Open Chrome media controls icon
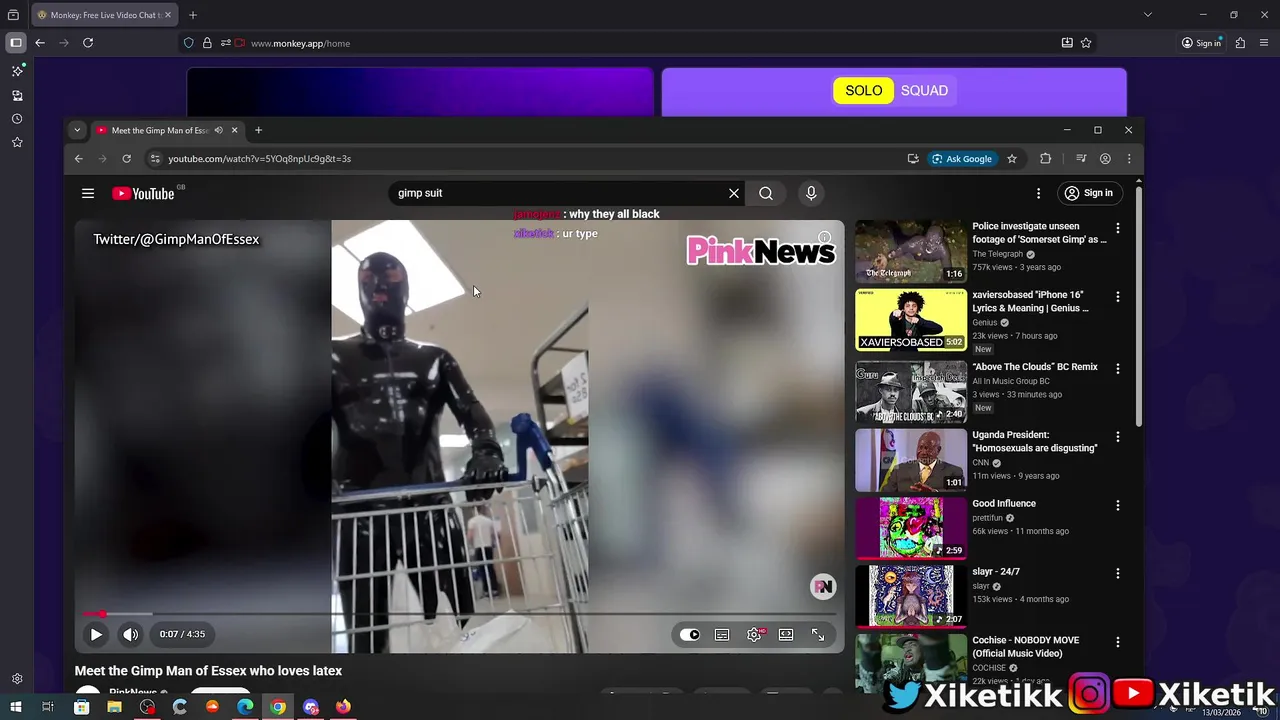Image resolution: width=1280 pixels, height=720 pixels. click(x=1081, y=159)
